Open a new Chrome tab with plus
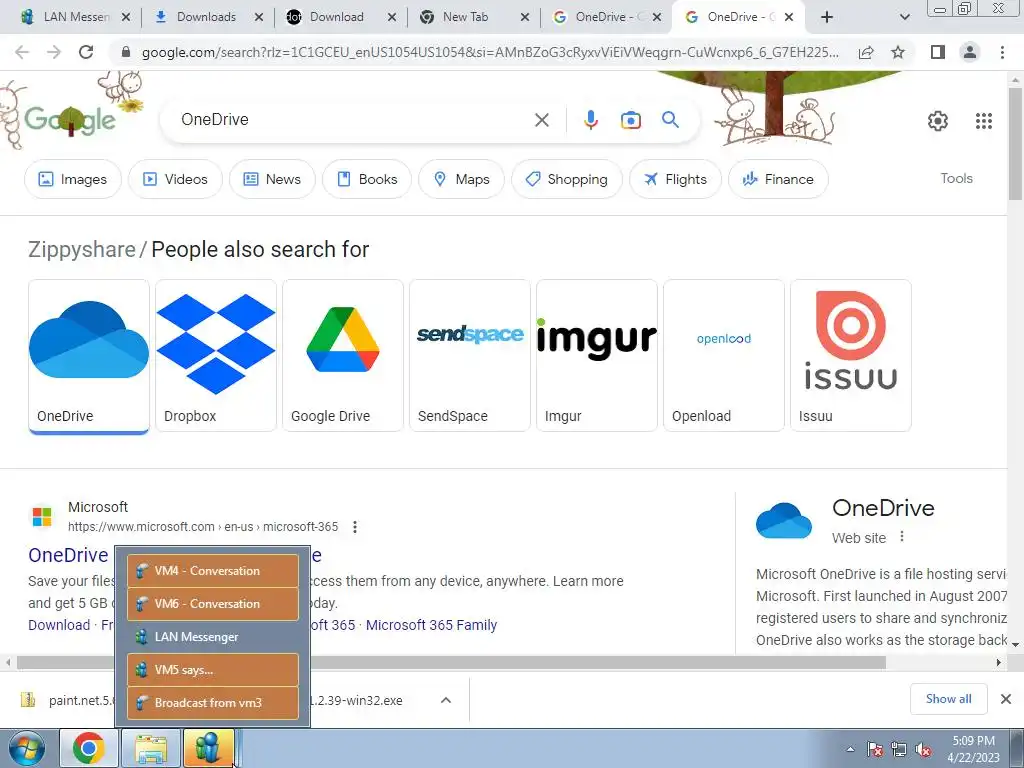 pyautogui.click(x=827, y=17)
